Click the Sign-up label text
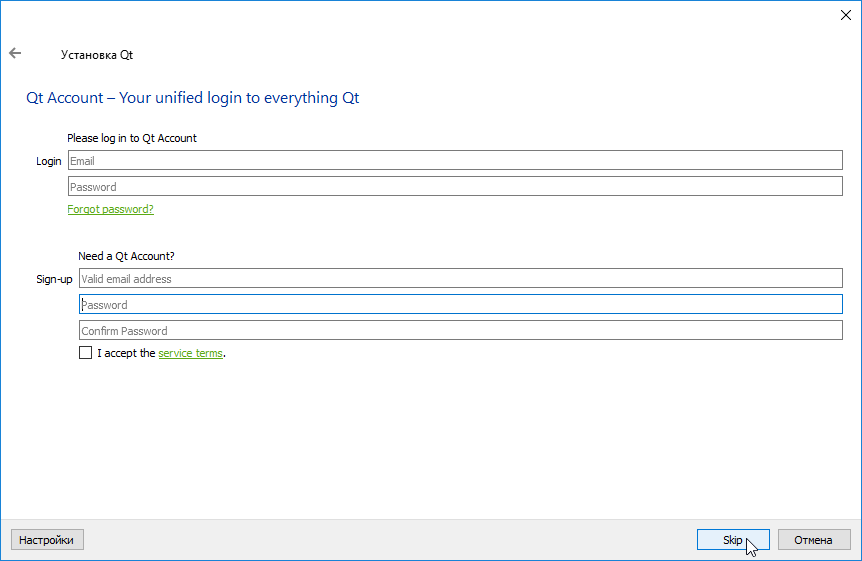Image resolution: width=862 pixels, height=561 pixels. coord(54,280)
